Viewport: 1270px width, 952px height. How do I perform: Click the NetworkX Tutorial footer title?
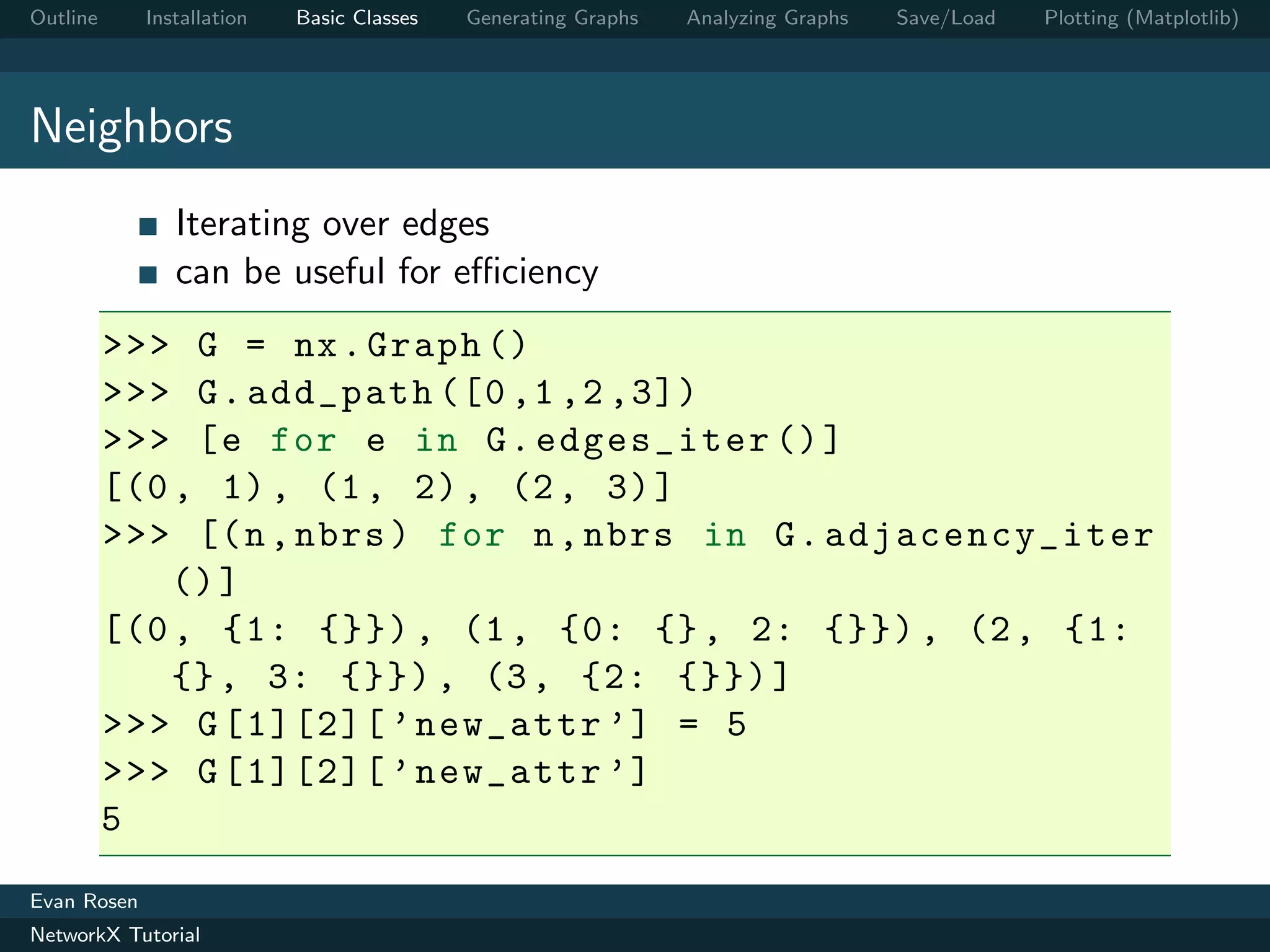point(115,935)
